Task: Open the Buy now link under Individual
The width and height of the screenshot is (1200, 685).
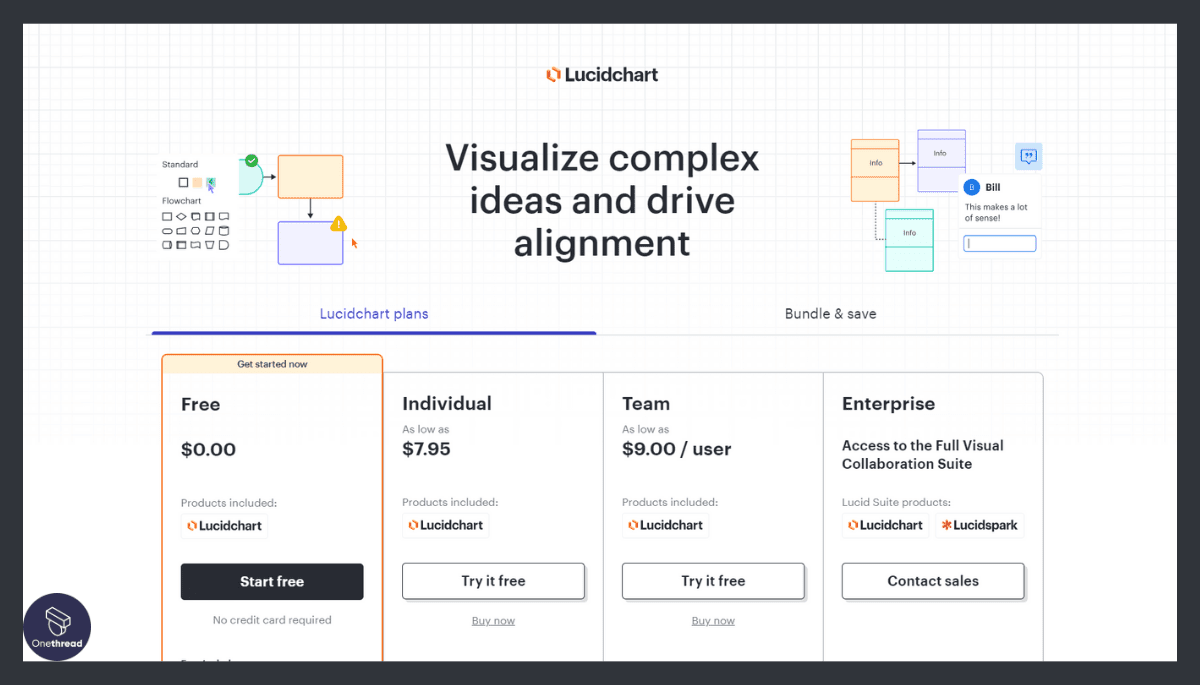Action: (493, 620)
